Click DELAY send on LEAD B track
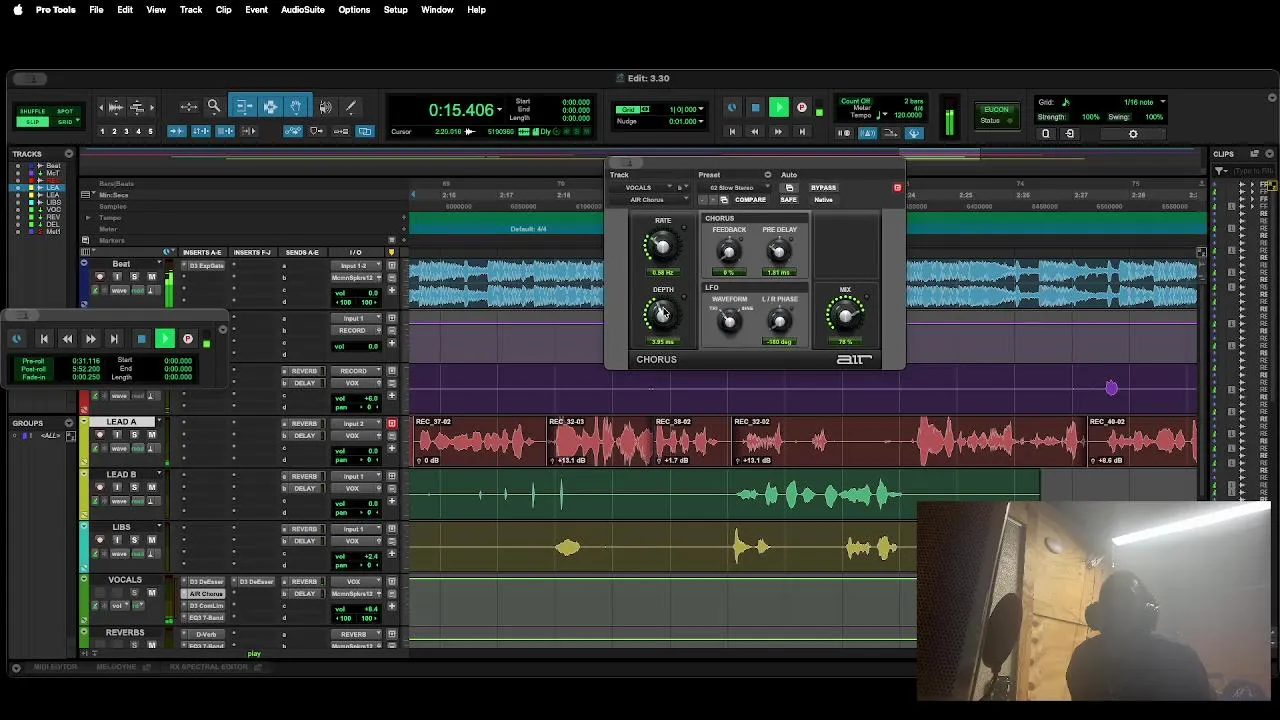The width and height of the screenshot is (1280, 720). coord(304,488)
